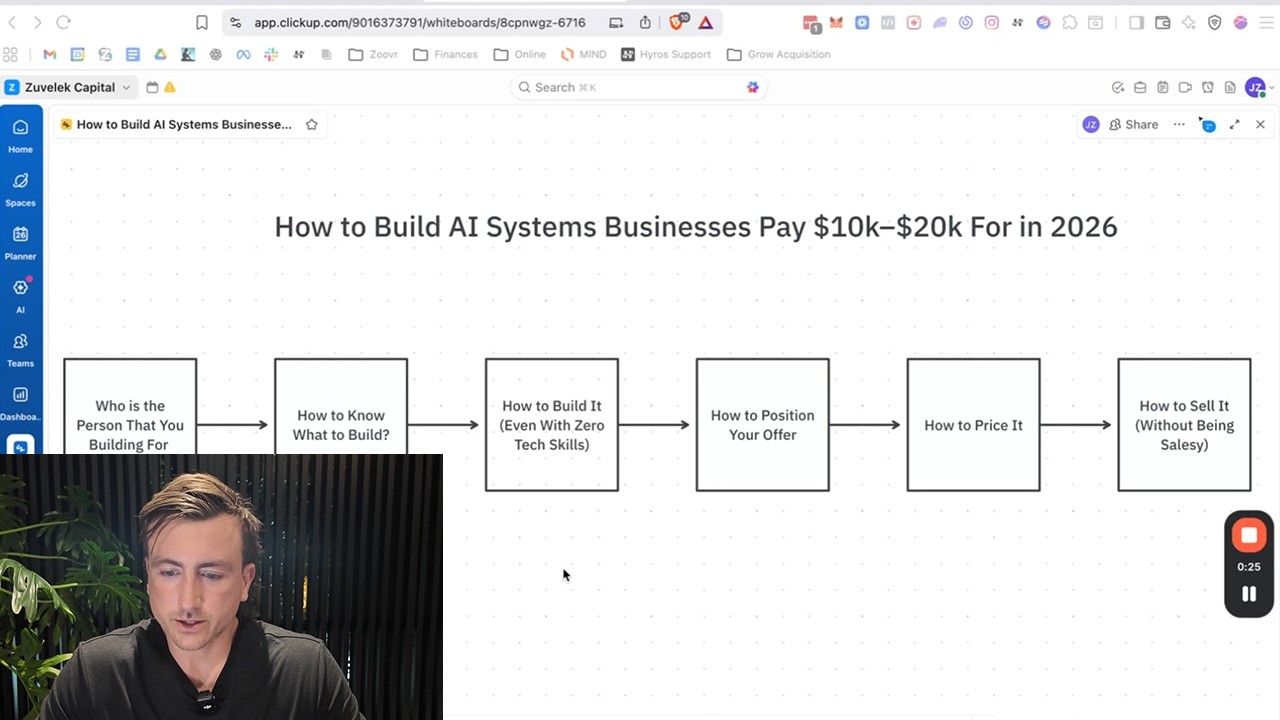Select the How to Price It box
The height and width of the screenshot is (720, 1280).
click(973, 425)
